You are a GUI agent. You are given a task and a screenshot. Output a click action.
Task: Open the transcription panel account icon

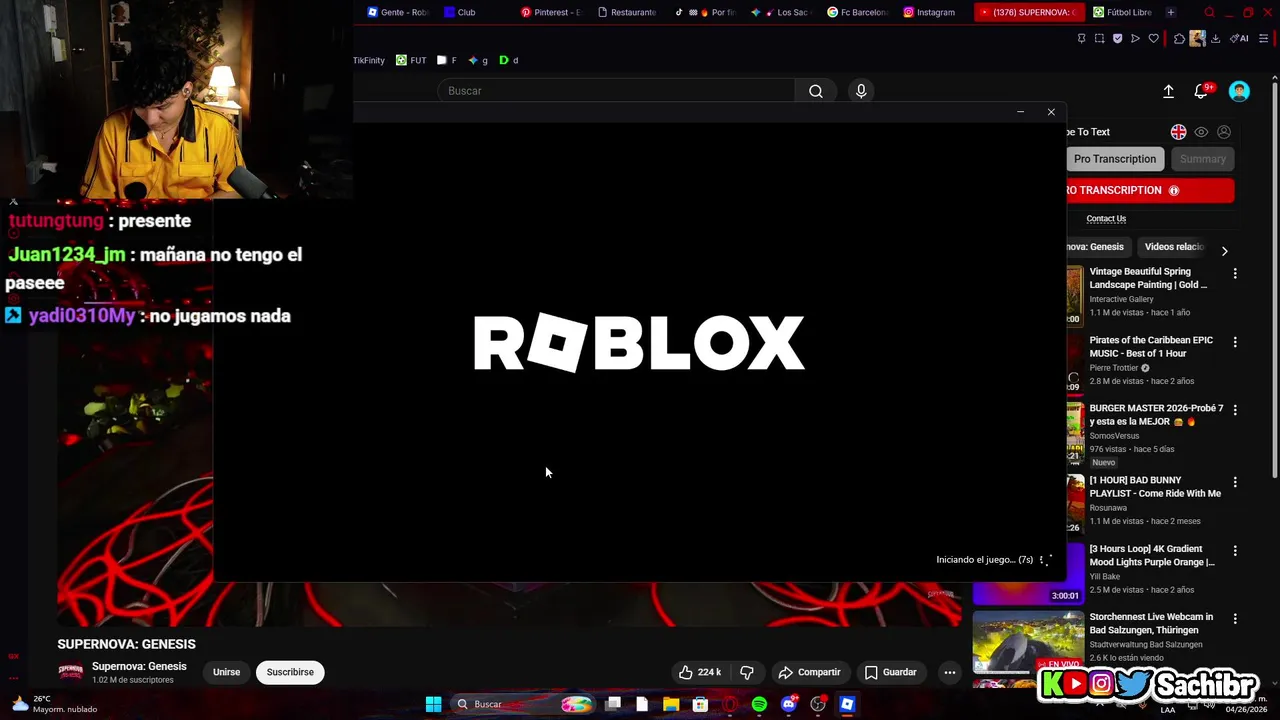[x=1224, y=132]
